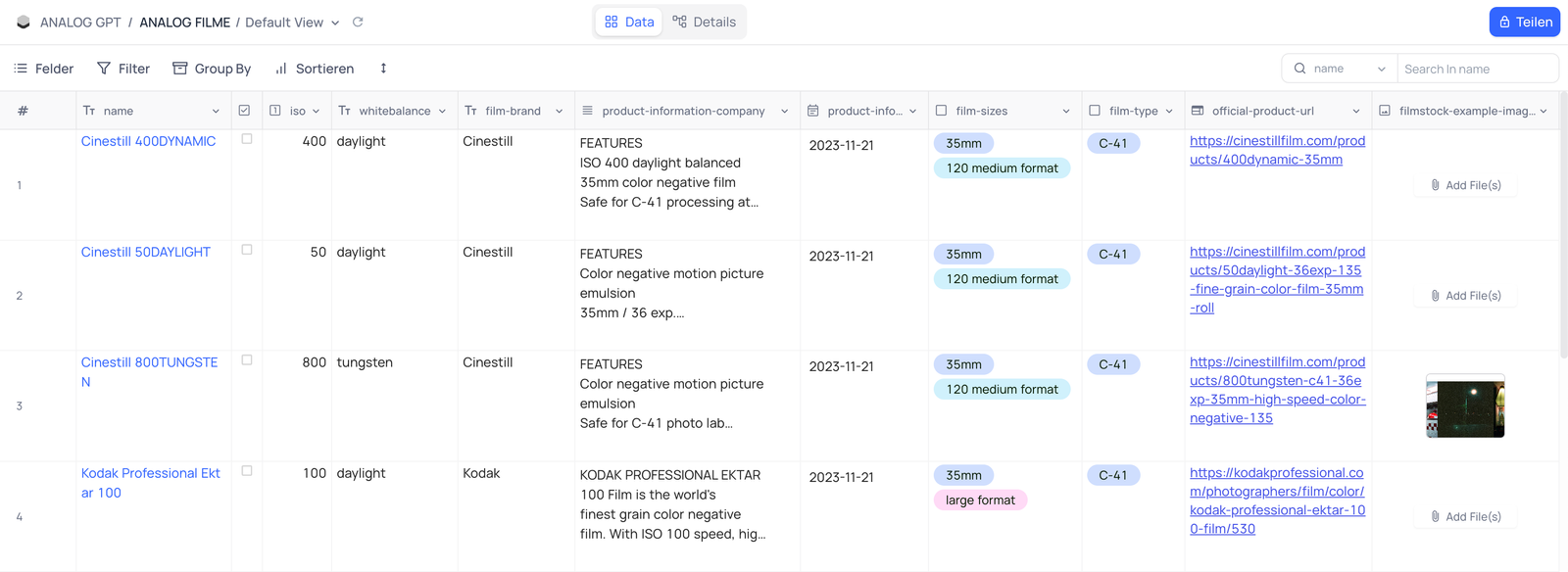Open the search scope dropdown labeled name

(x=1339, y=69)
